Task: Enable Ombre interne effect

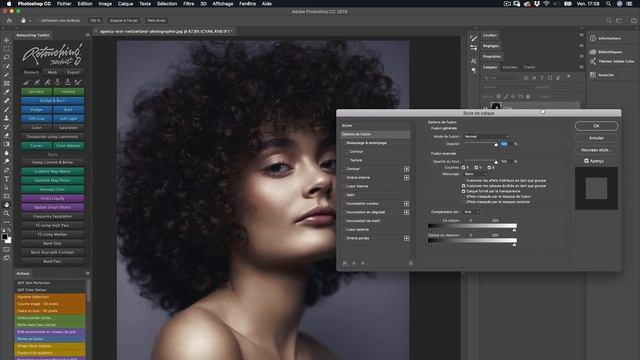Action: [344, 178]
